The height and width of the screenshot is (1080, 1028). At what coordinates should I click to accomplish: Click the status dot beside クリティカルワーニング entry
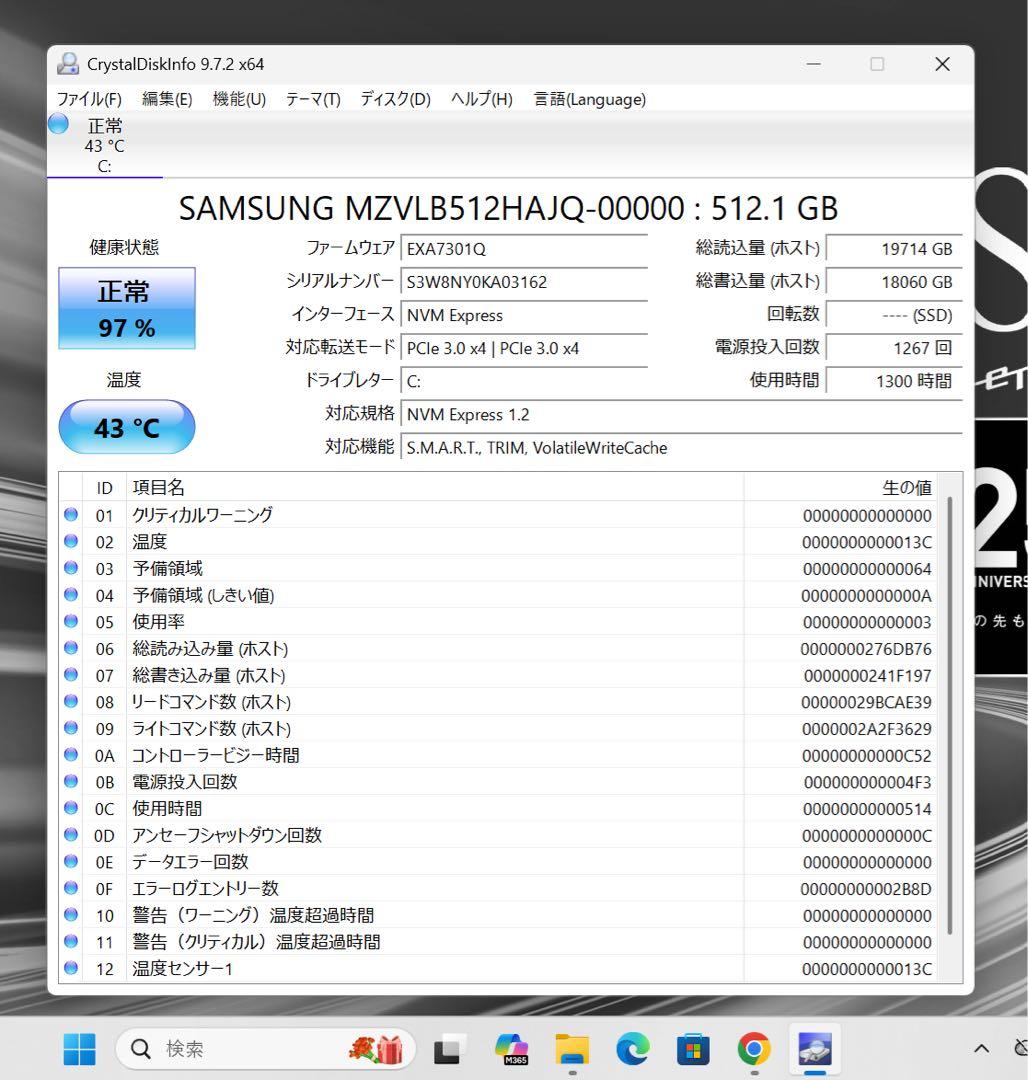pyautogui.click(x=70, y=514)
